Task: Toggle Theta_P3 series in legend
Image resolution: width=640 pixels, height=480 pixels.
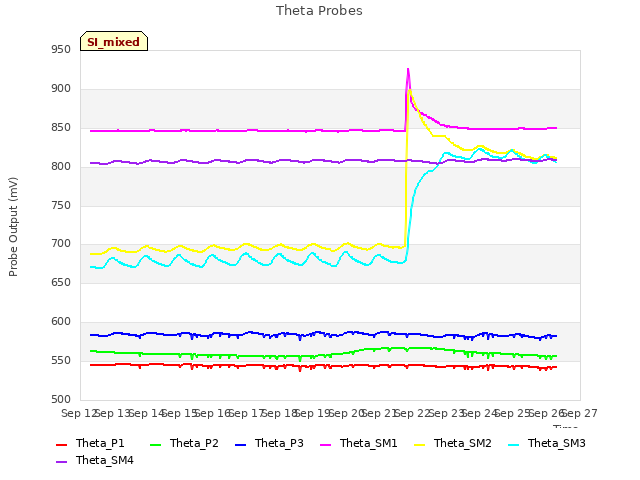Action: (269, 443)
